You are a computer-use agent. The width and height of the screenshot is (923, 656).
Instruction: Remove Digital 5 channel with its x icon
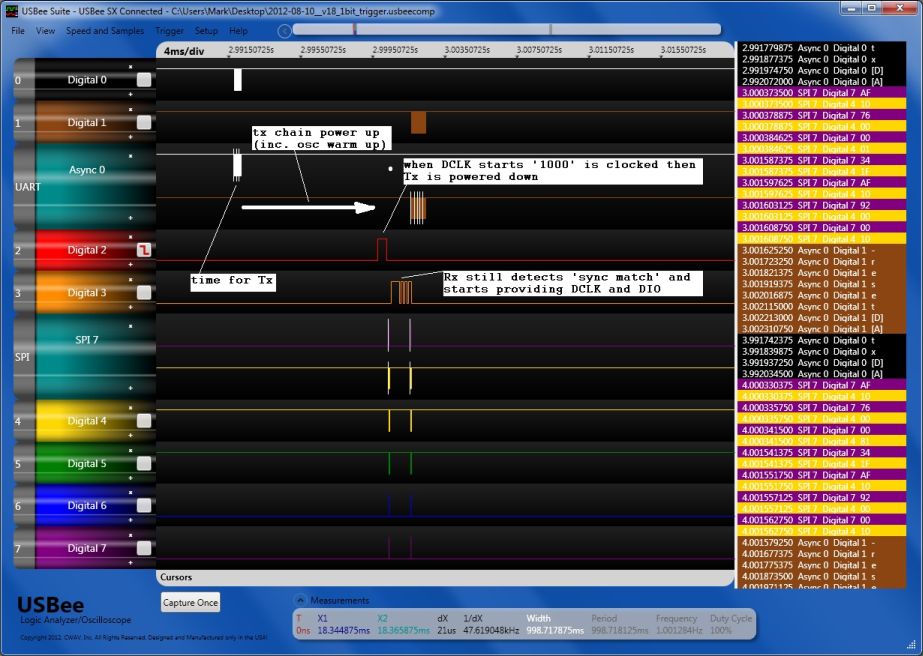point(131,450)
